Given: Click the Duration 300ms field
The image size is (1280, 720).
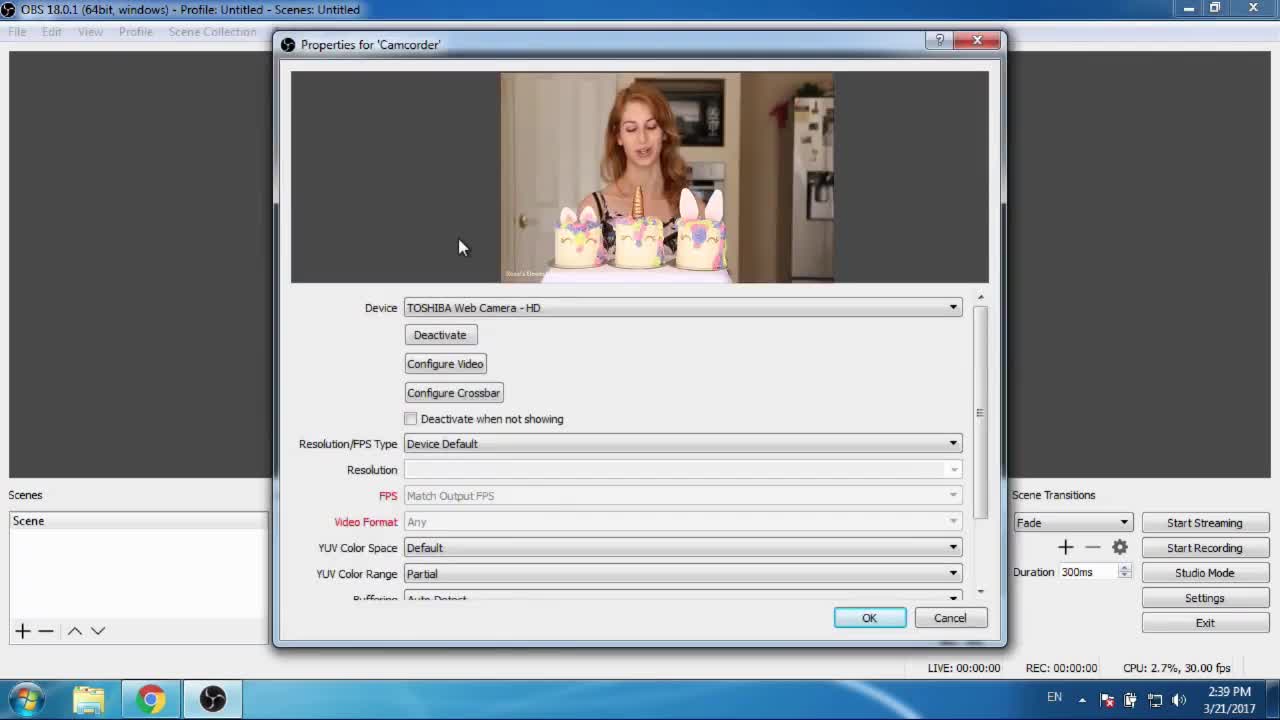Looking at the screenshot, I should pos(1088,572).
